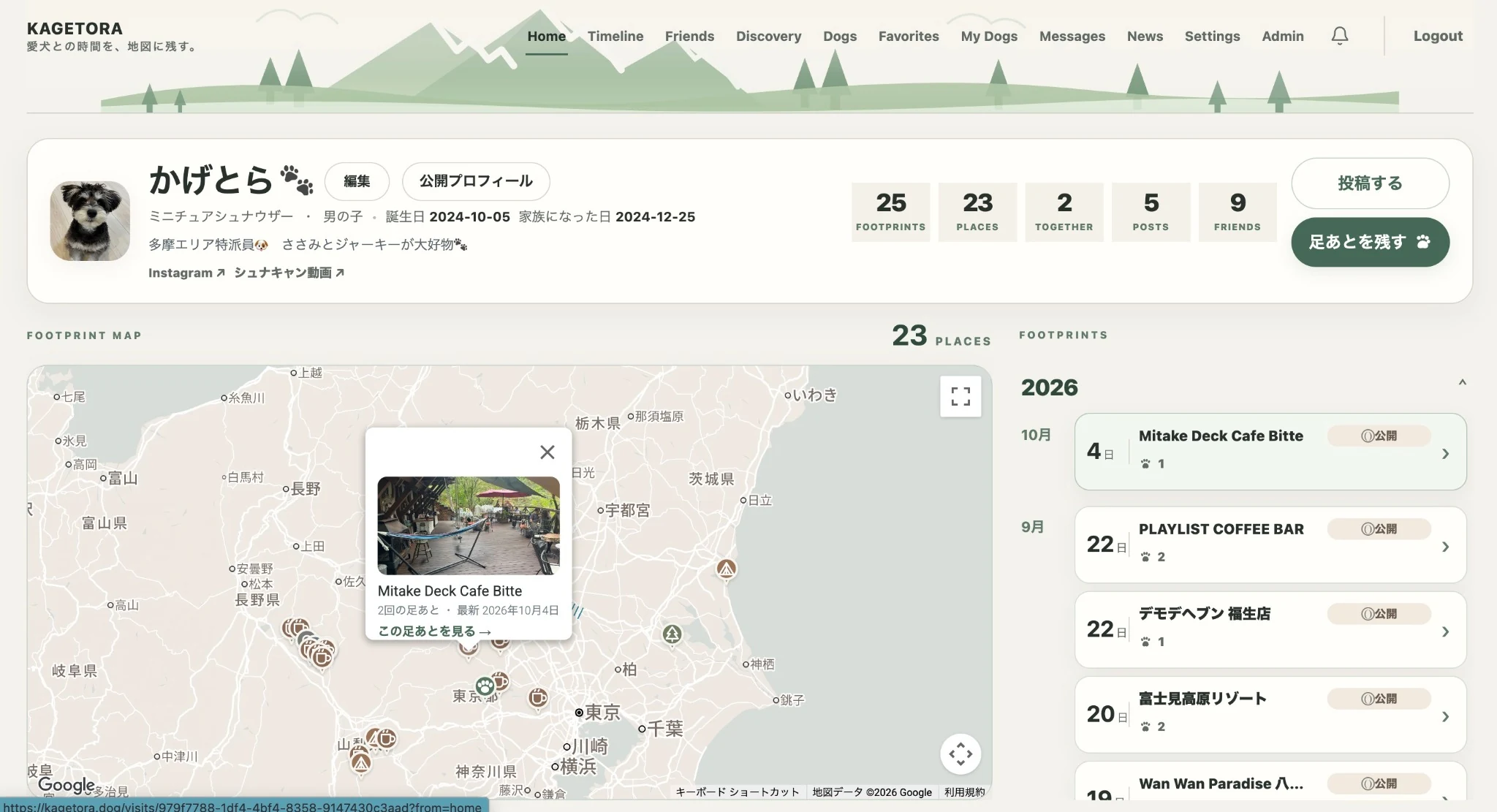The height and width of the screenshot is (812, 1497).
Task: Click 公開 badge on PLAYLIST COFFEE BAR
Action: [1379, 528]
